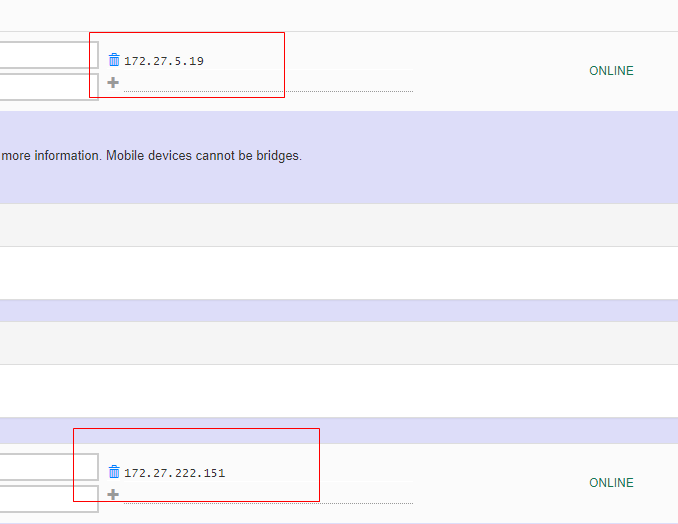Click upper name field left of 172.27.5.19

[x=49, y=55]
